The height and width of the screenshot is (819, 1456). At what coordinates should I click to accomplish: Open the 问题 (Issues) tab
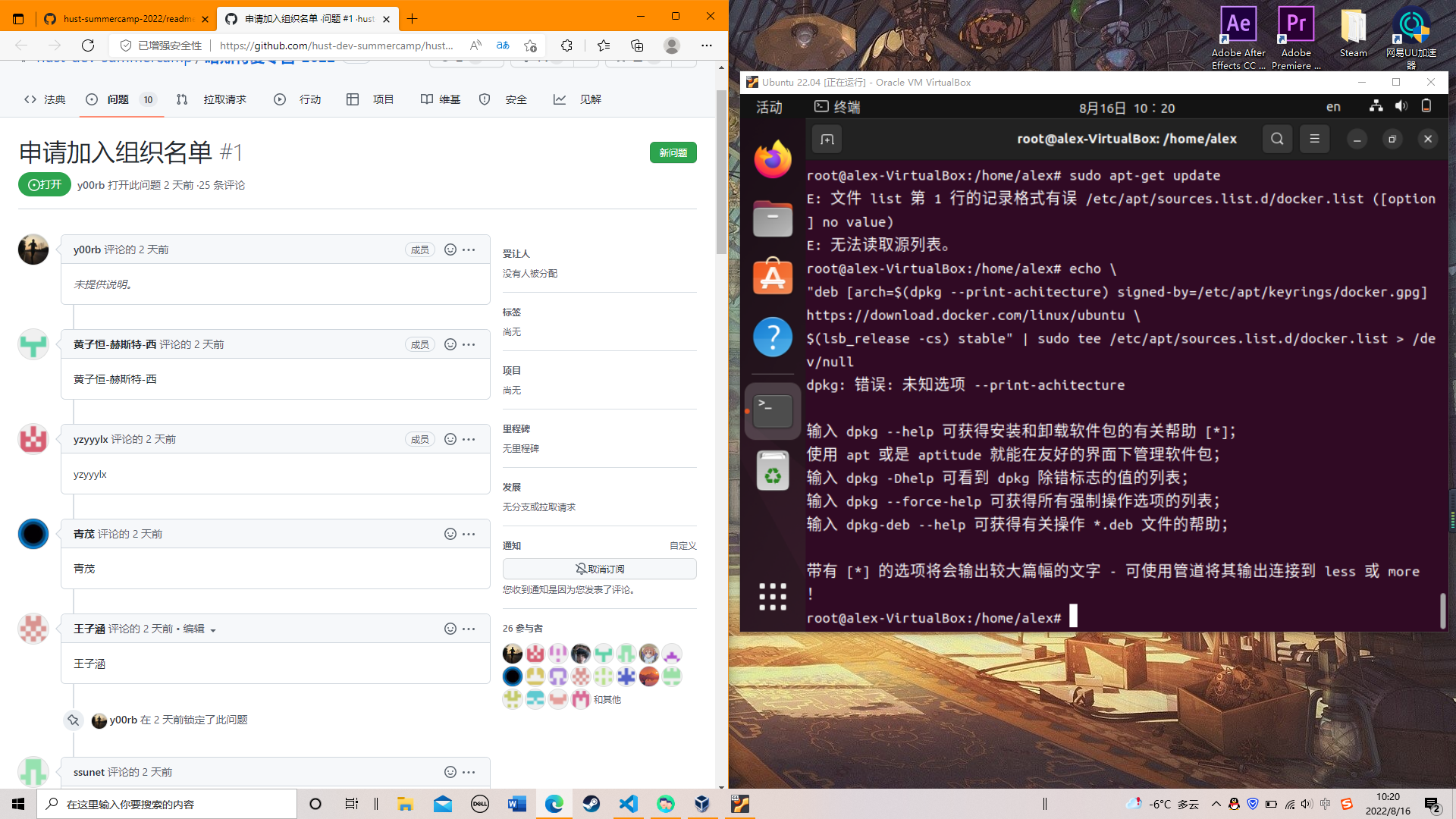click(121, 99)
